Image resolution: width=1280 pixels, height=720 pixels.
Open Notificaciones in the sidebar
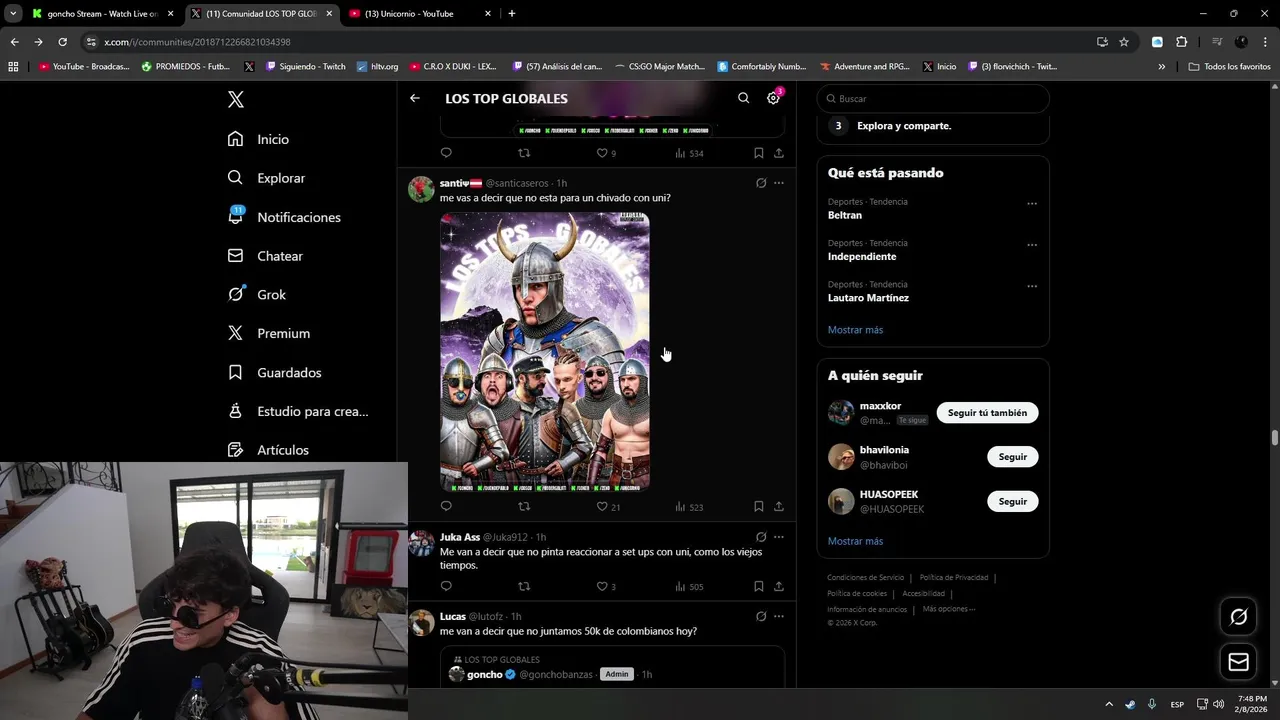pos(284,217)
